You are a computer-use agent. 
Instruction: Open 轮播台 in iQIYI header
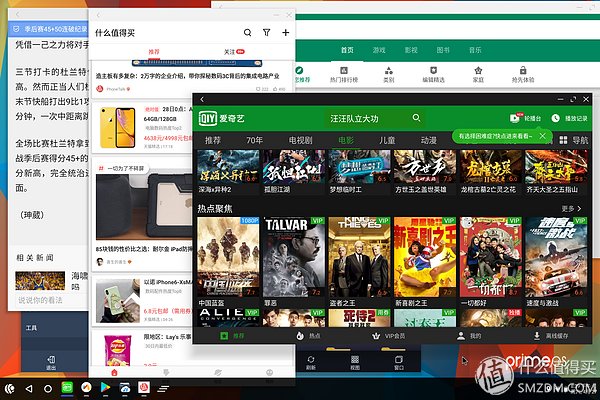(x=525, y=118)
